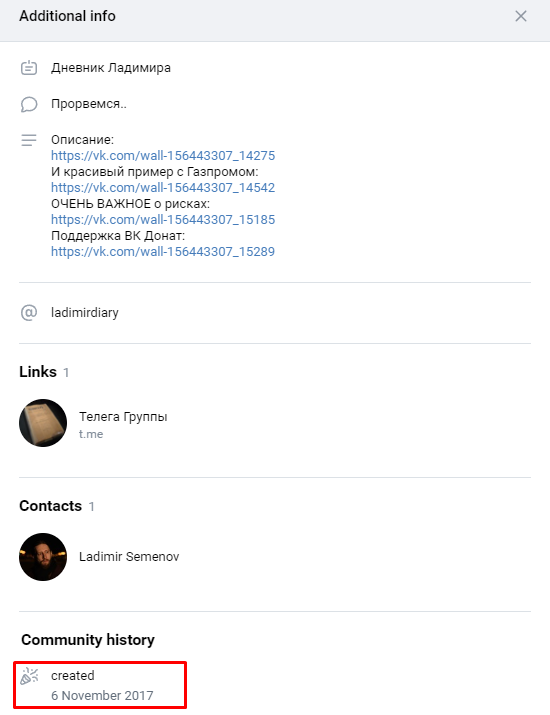Open the risks link ending 15185

click(x=163, y=219)
